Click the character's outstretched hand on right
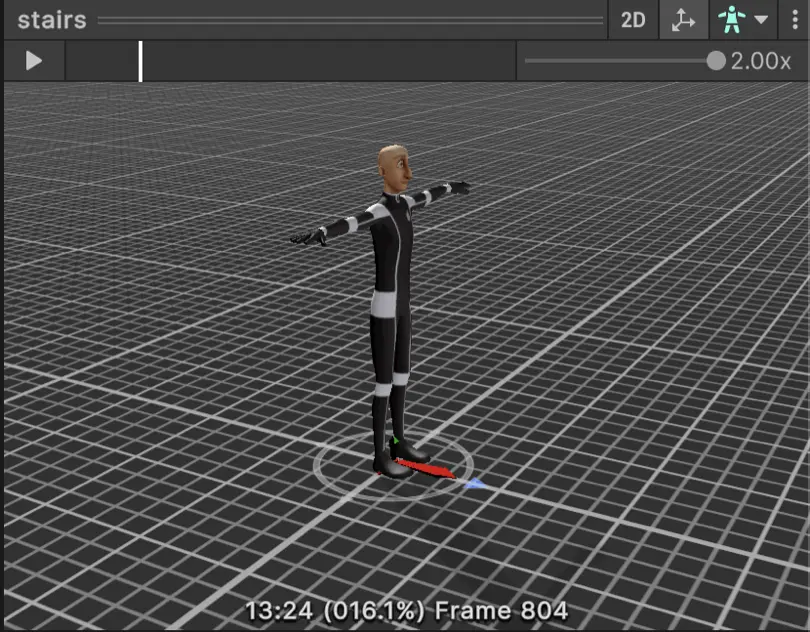This screenshot has height=632, width=810. (458, 187)
